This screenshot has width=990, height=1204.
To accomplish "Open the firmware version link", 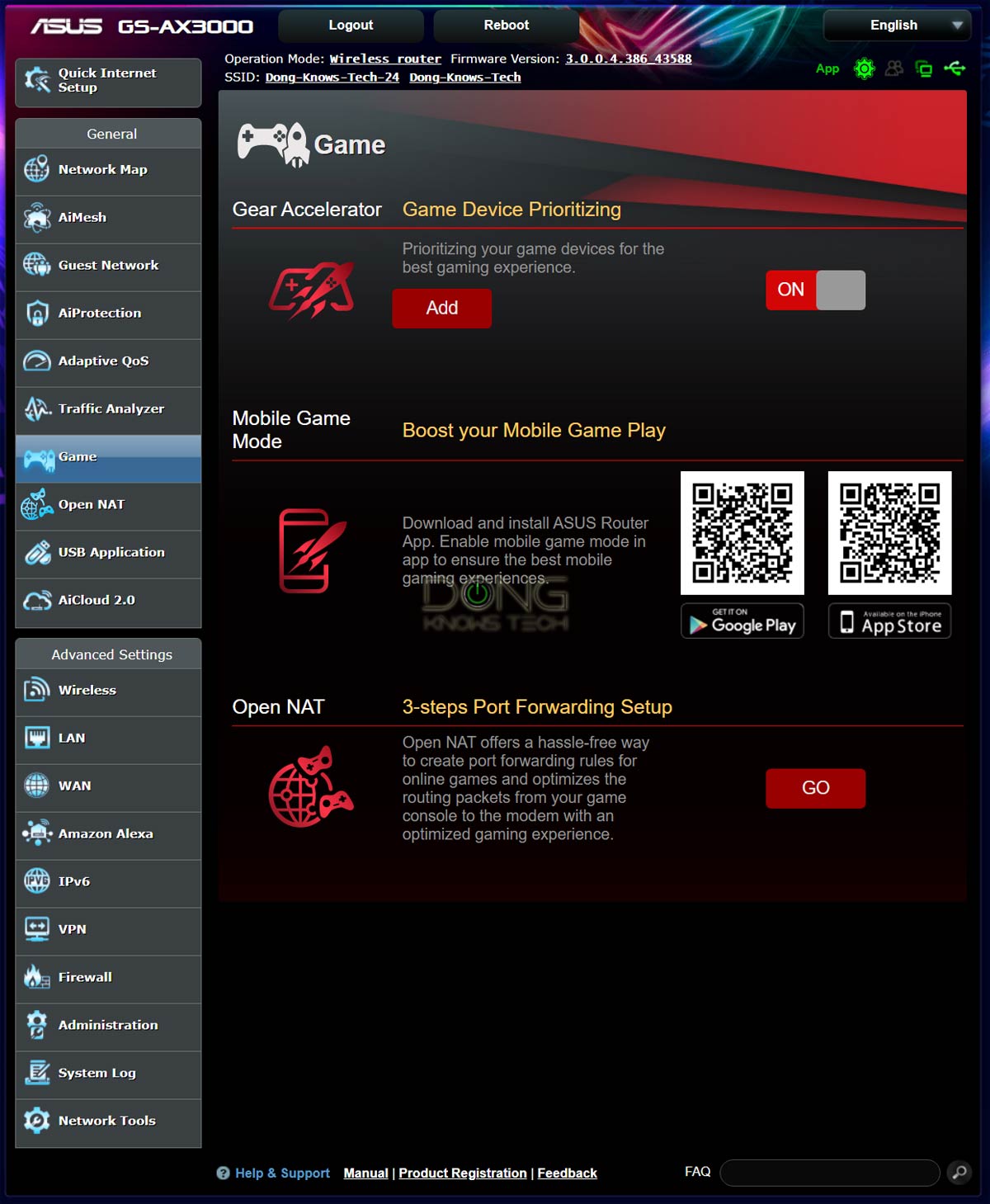I will (x=628, y=59).
